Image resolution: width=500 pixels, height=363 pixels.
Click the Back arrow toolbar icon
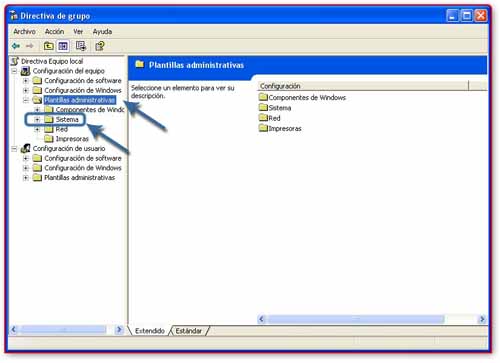click(16, 46)
